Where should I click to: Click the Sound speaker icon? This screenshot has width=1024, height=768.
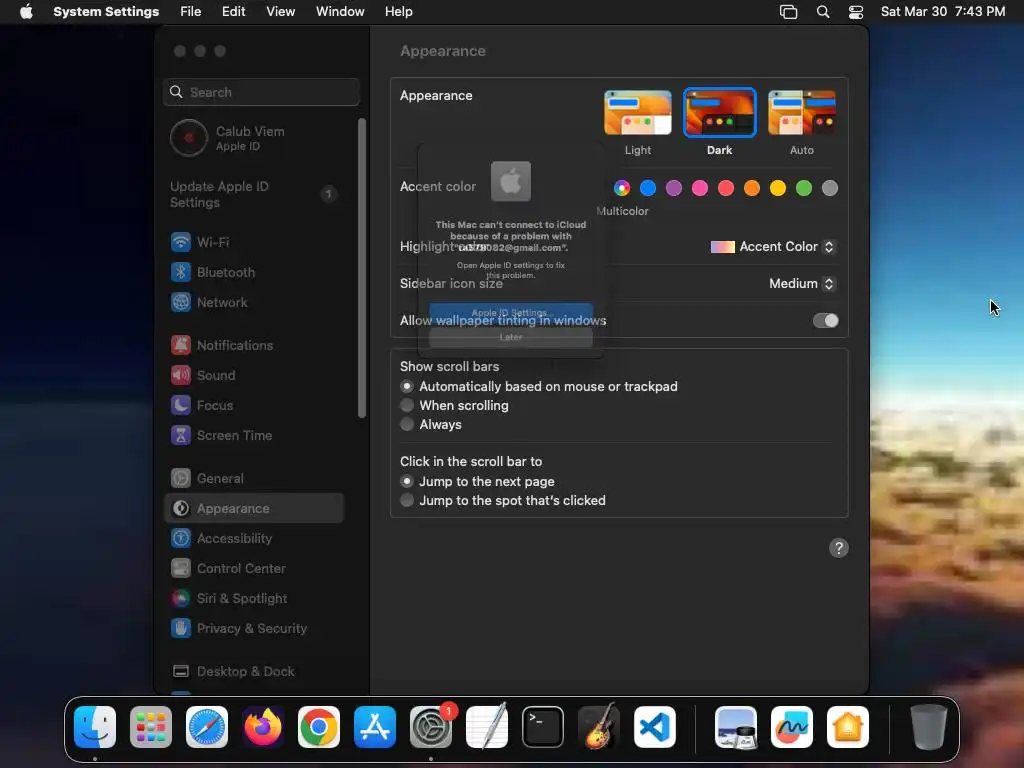tap(181, 375)
